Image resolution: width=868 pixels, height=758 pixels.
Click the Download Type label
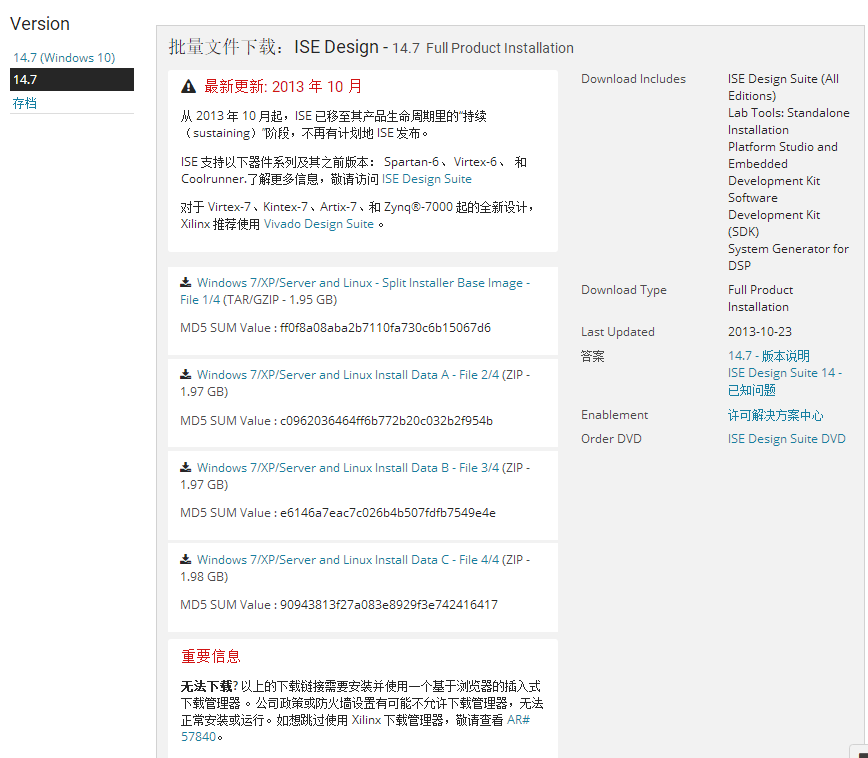click(x=623, y=290)
